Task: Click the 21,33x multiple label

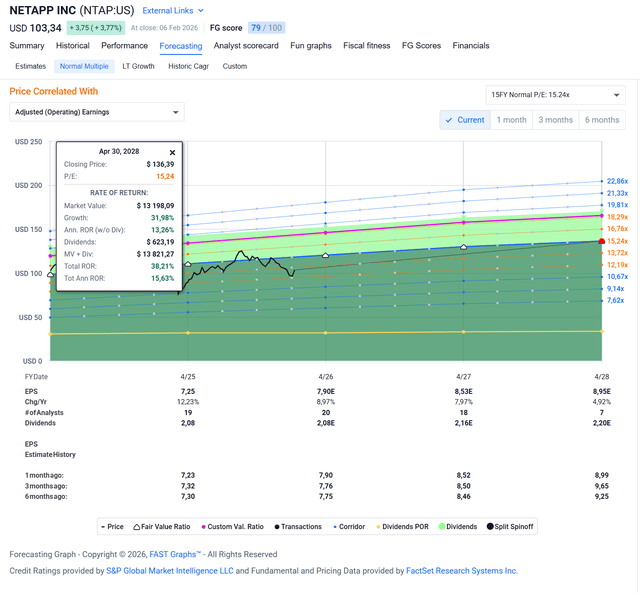Action: [617, 193]
